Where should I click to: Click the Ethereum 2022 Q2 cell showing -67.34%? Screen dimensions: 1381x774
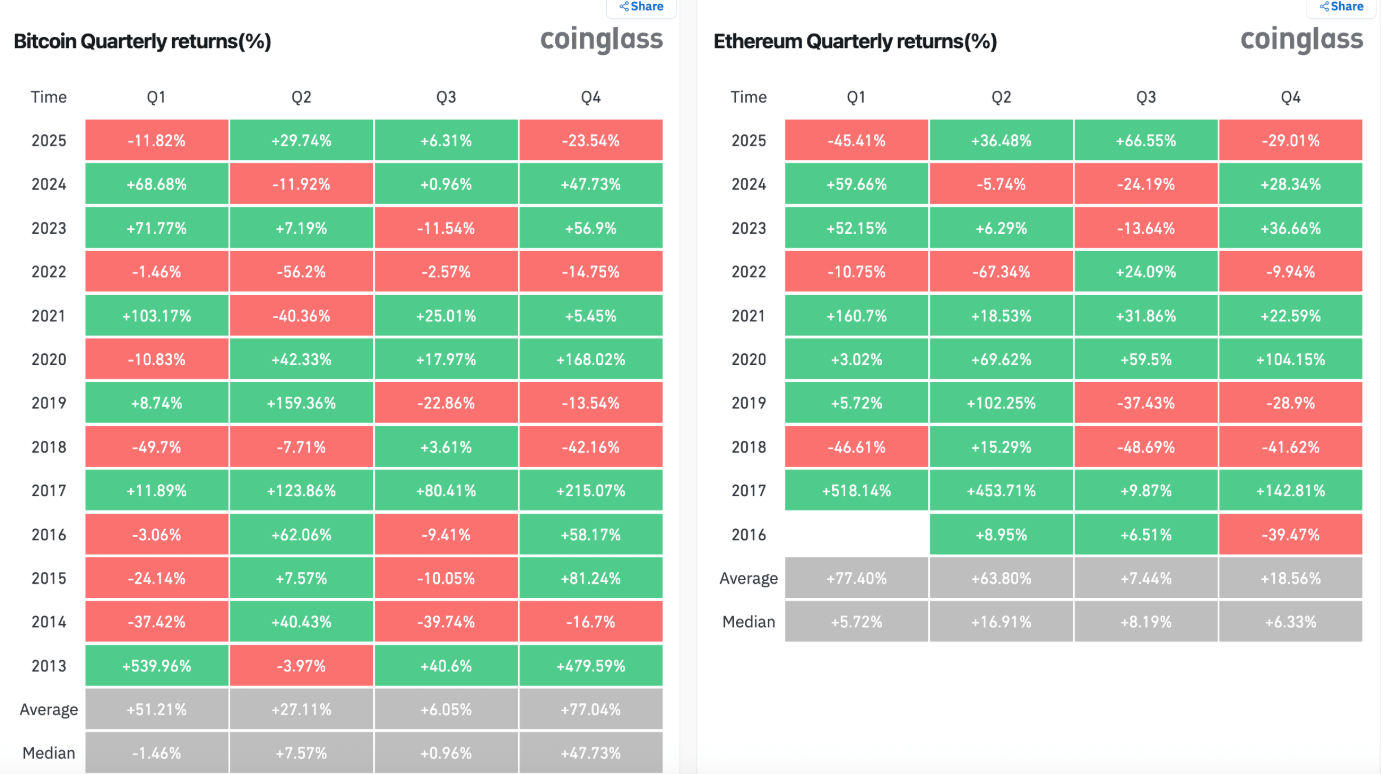click(1001, 272)
